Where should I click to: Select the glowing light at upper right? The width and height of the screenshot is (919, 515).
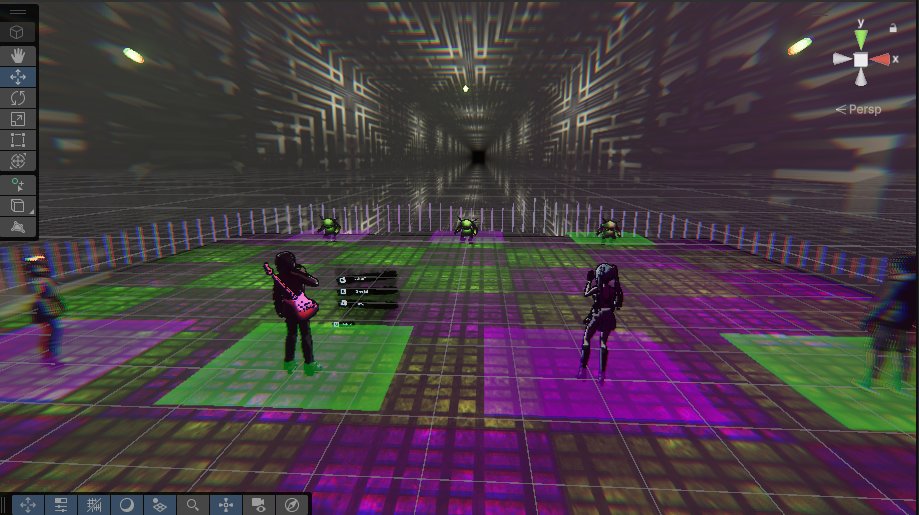799,46
